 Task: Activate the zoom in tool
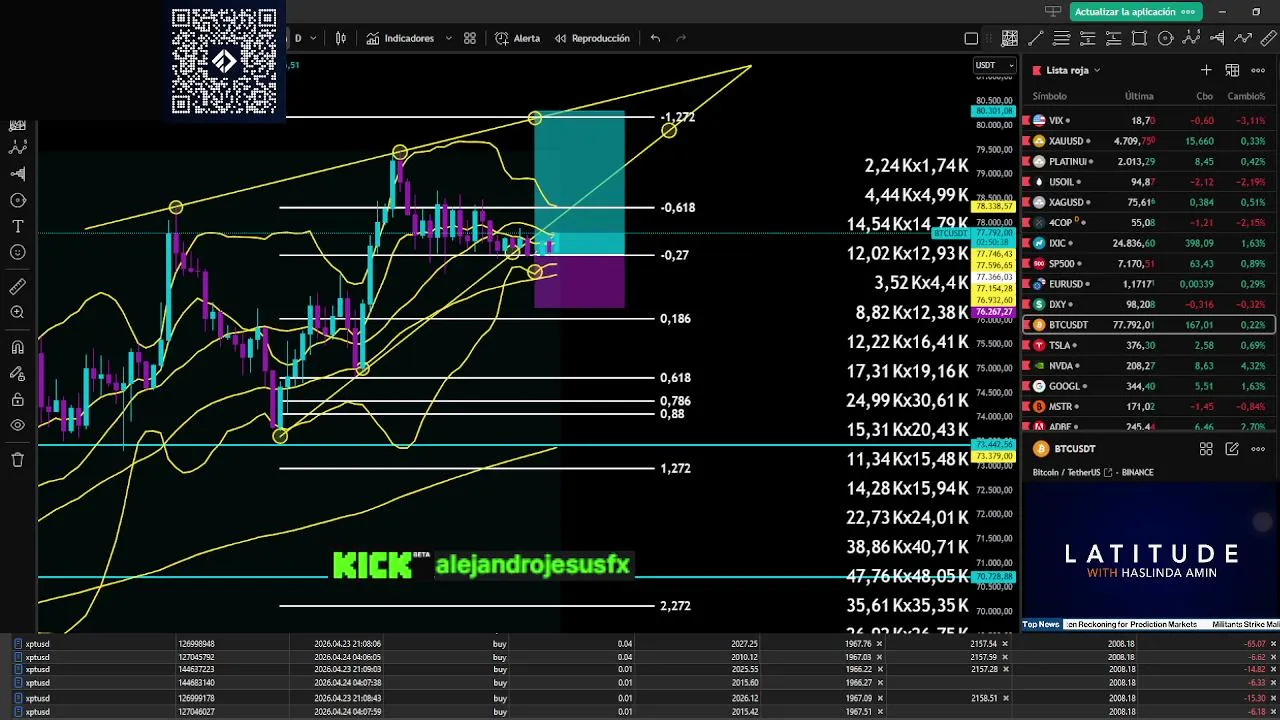tap(17, 313)
